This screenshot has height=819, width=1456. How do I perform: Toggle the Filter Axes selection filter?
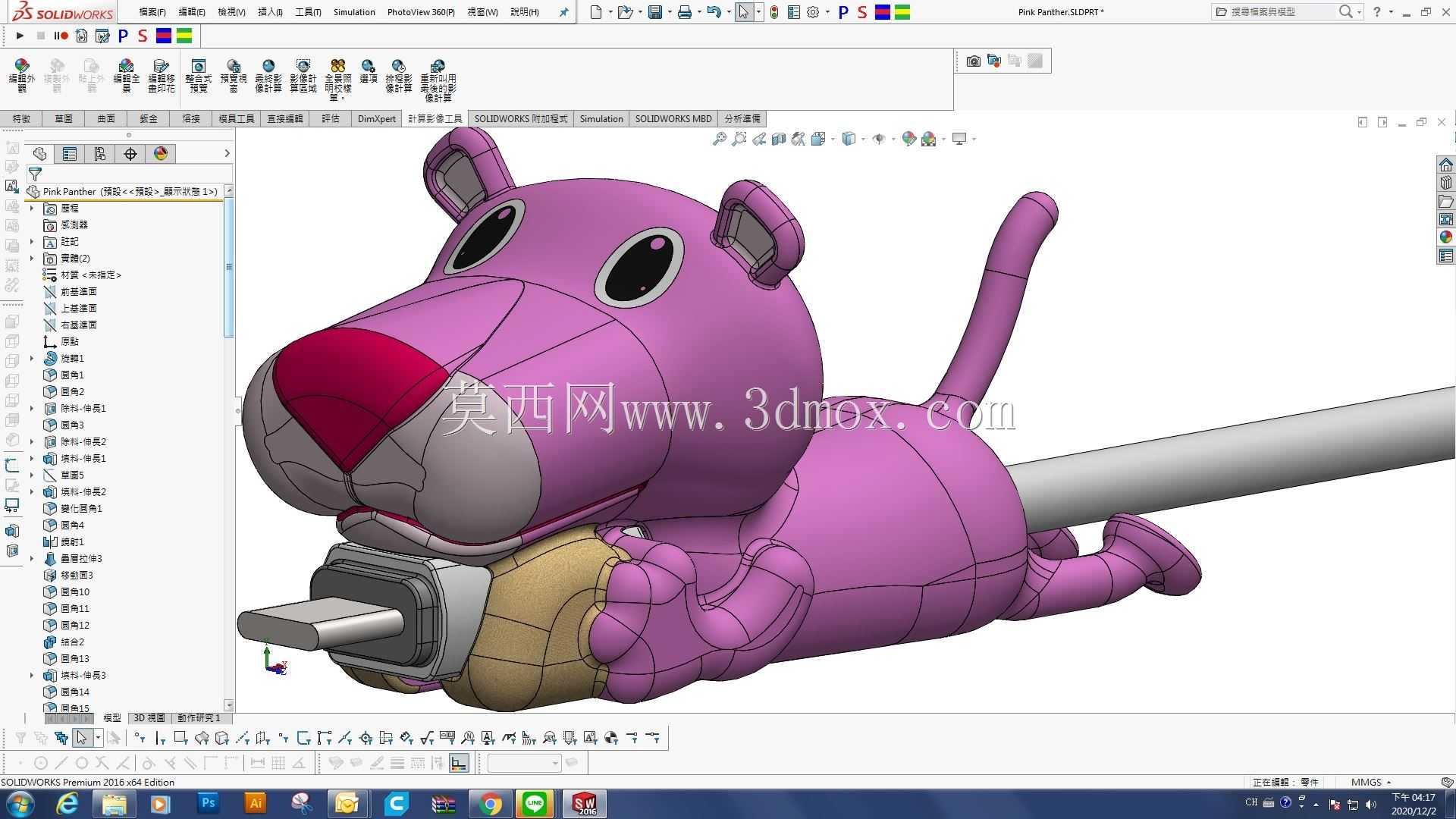pyautogui.click(x=243, y=738)
